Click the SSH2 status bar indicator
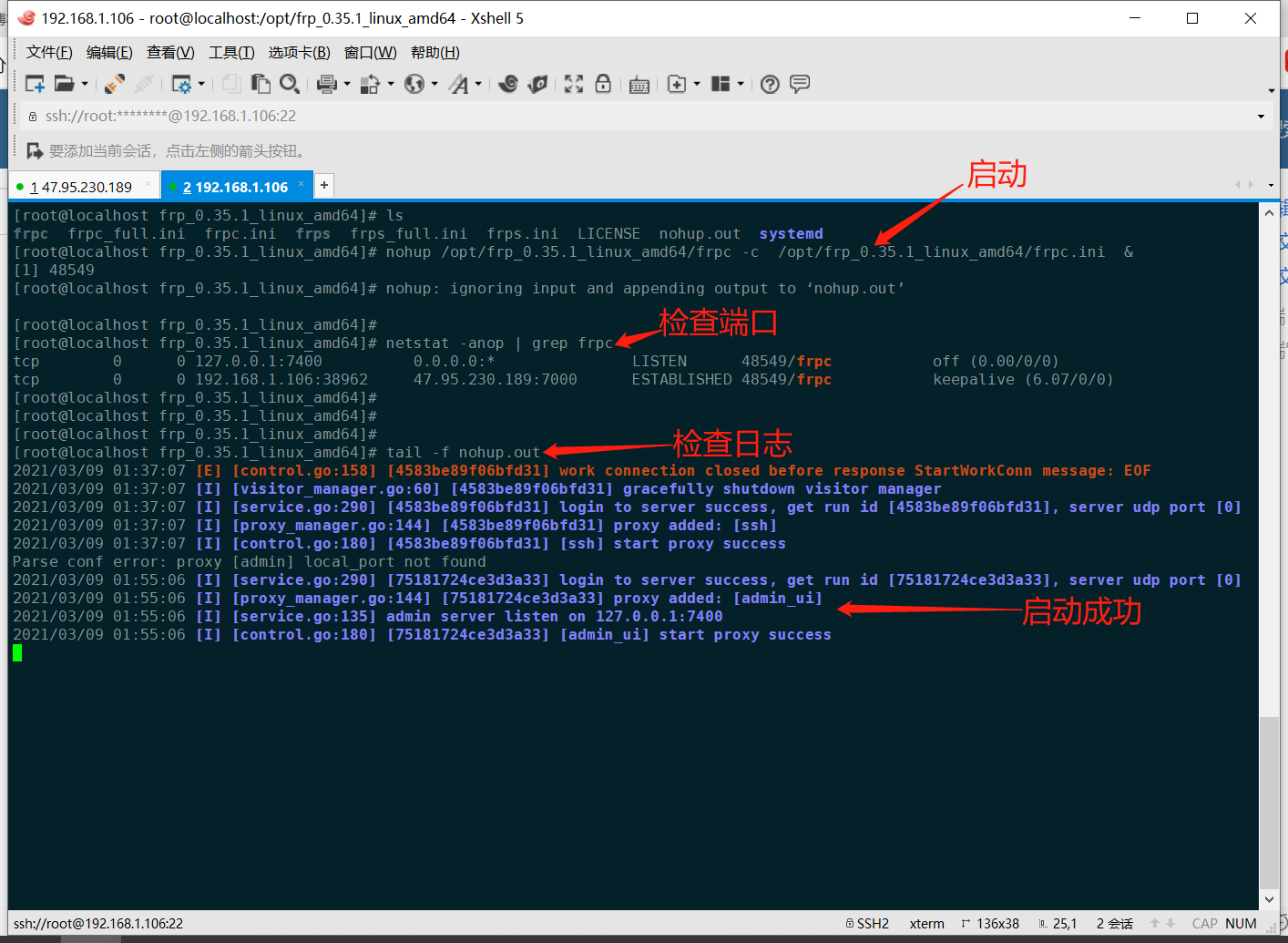Viewport: 1288px width, 943px height. pos(874,923)
